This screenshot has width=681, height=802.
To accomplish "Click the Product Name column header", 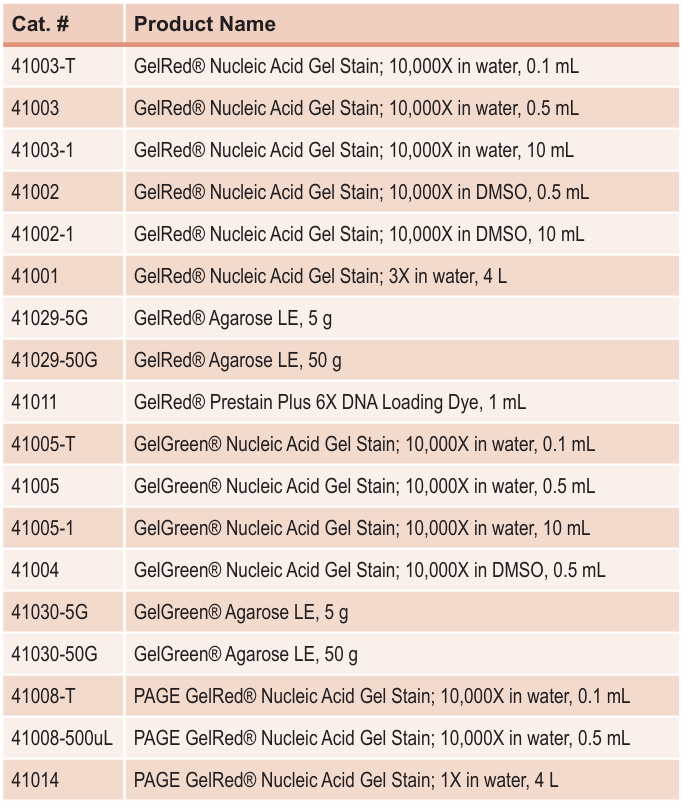I will pos(205,24).
